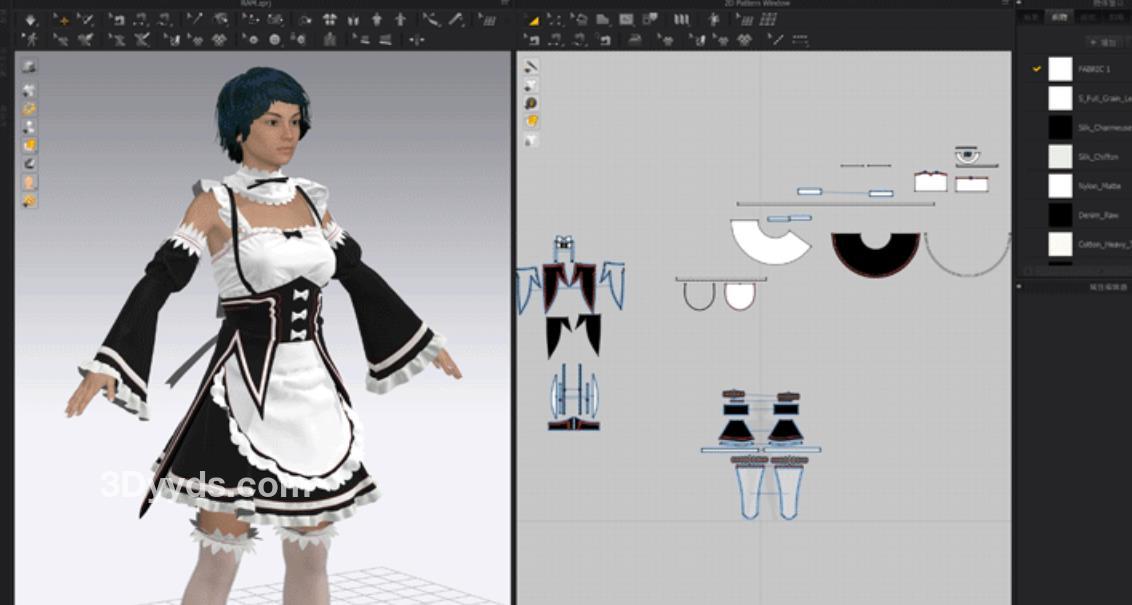Viewport: 1132px width, 605px height.
Task: Switch to the second tab in right panel
Action: pyautogui.click(x=1060, y=17)
